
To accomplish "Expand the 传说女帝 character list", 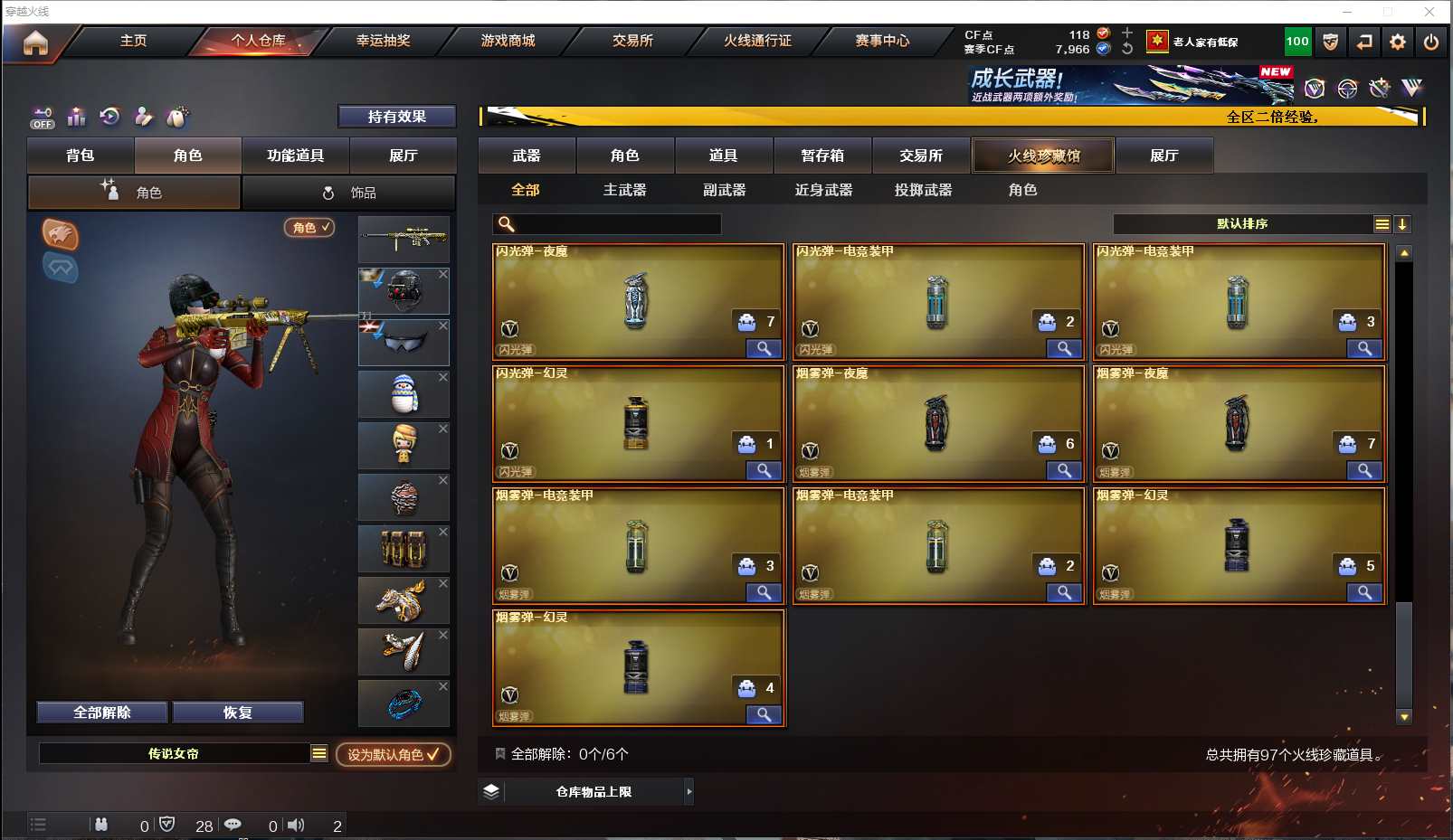I will (318, 753).
